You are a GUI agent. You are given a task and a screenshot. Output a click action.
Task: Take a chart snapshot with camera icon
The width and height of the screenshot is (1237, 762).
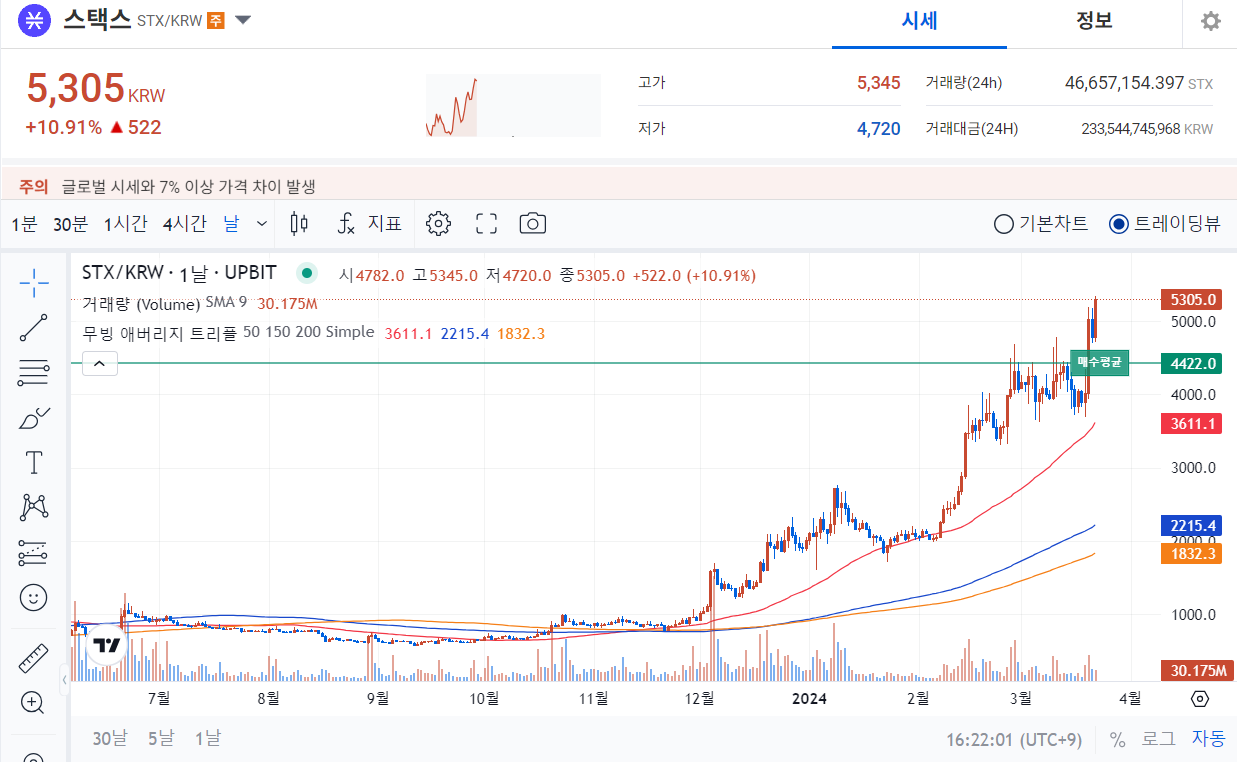coord(533,223)
